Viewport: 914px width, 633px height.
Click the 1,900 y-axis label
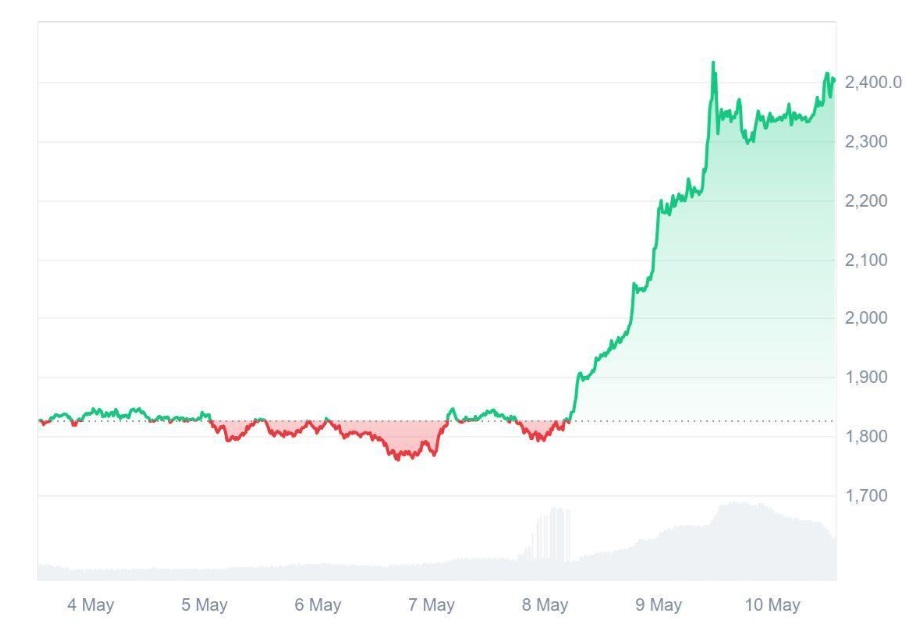coord(866,378)
